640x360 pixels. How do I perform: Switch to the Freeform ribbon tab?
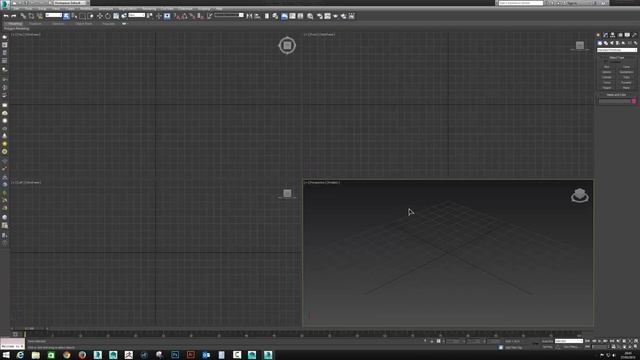point(35,24)
